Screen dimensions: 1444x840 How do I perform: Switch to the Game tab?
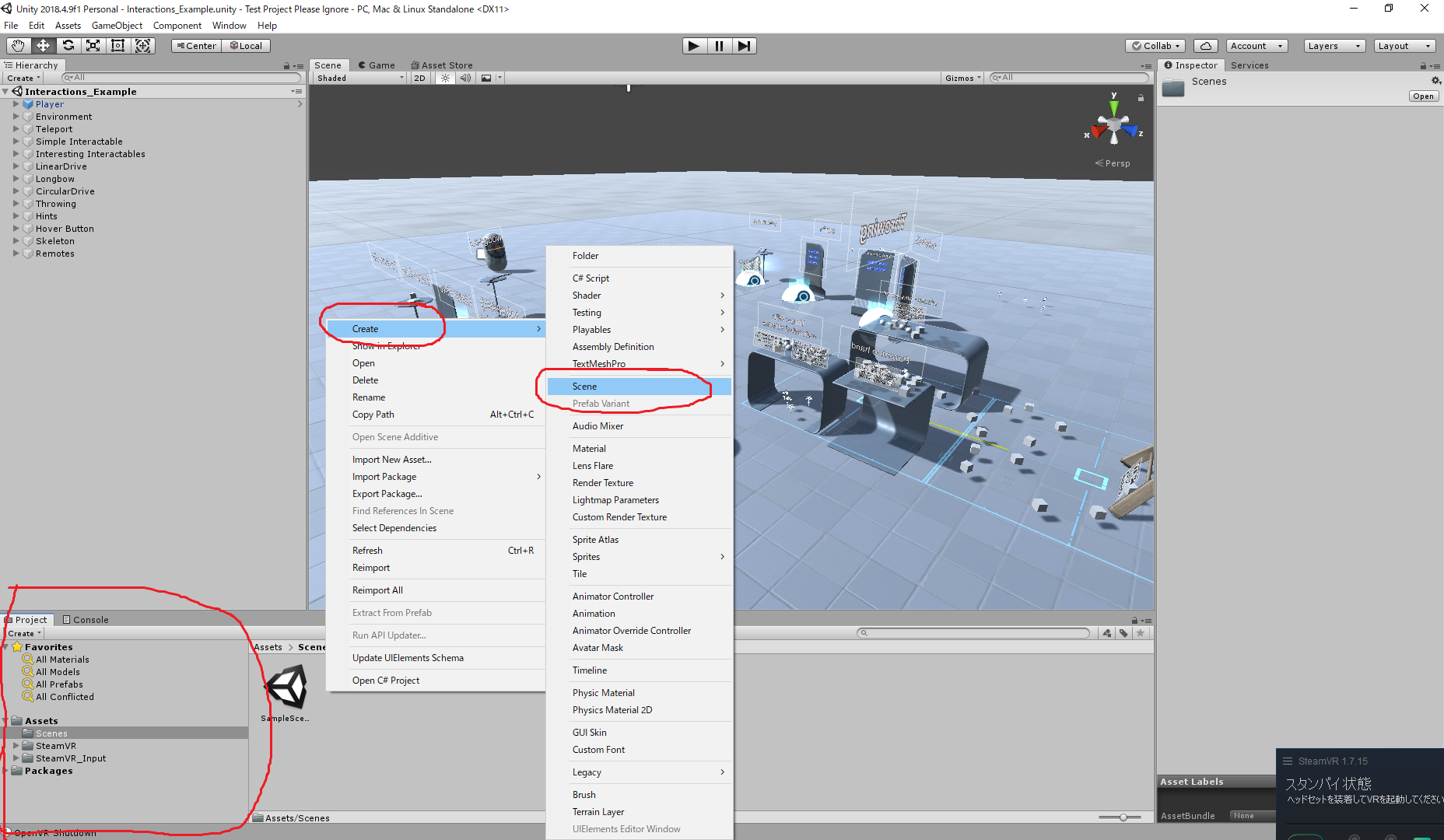378,65
